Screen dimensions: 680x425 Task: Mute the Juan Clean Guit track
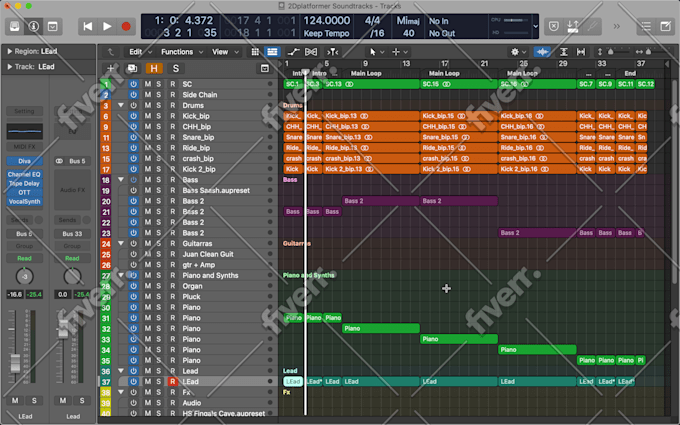pos(148,254)
